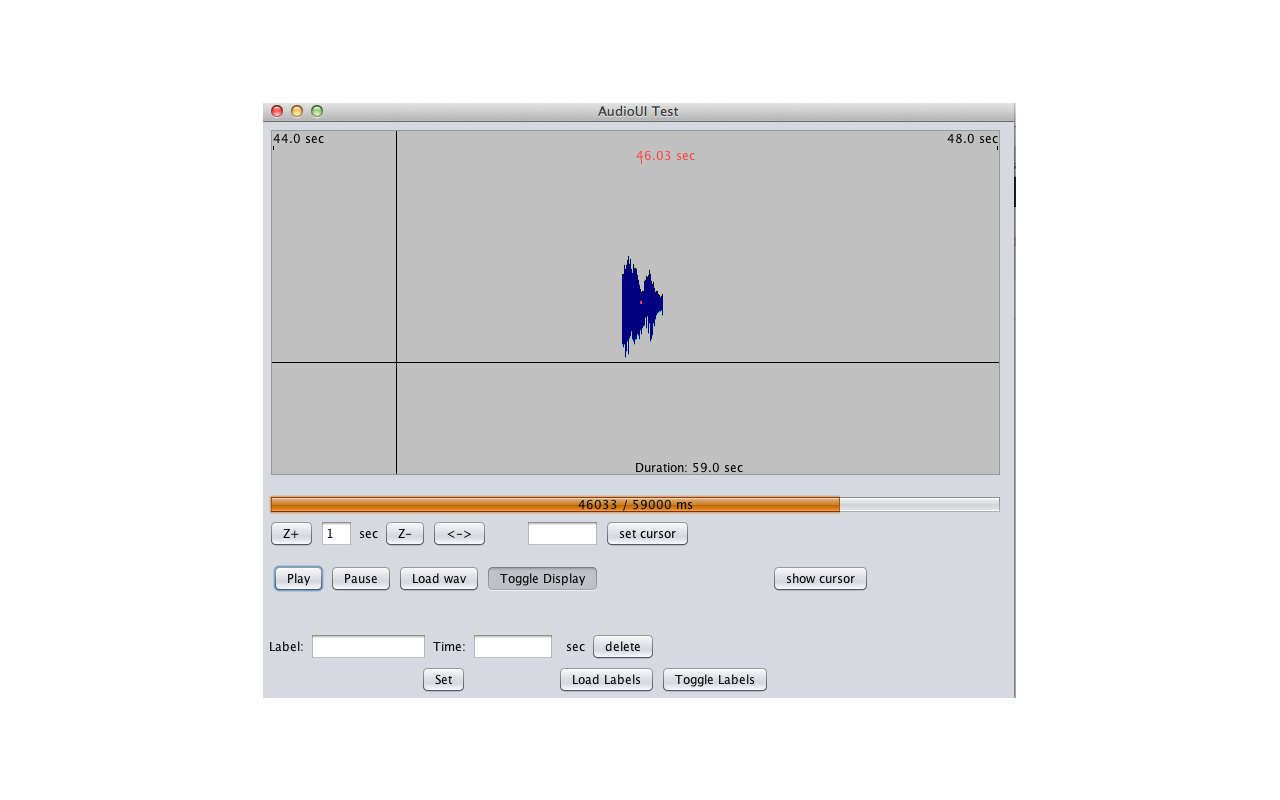This screenshot has width=1280, height=800.
Task: Focus the cursor position input field
Action: pyautogui.click(x=562, y=534)
